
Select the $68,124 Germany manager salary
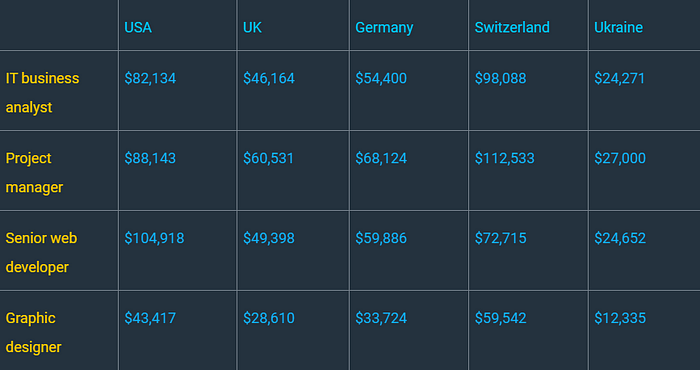381,158
